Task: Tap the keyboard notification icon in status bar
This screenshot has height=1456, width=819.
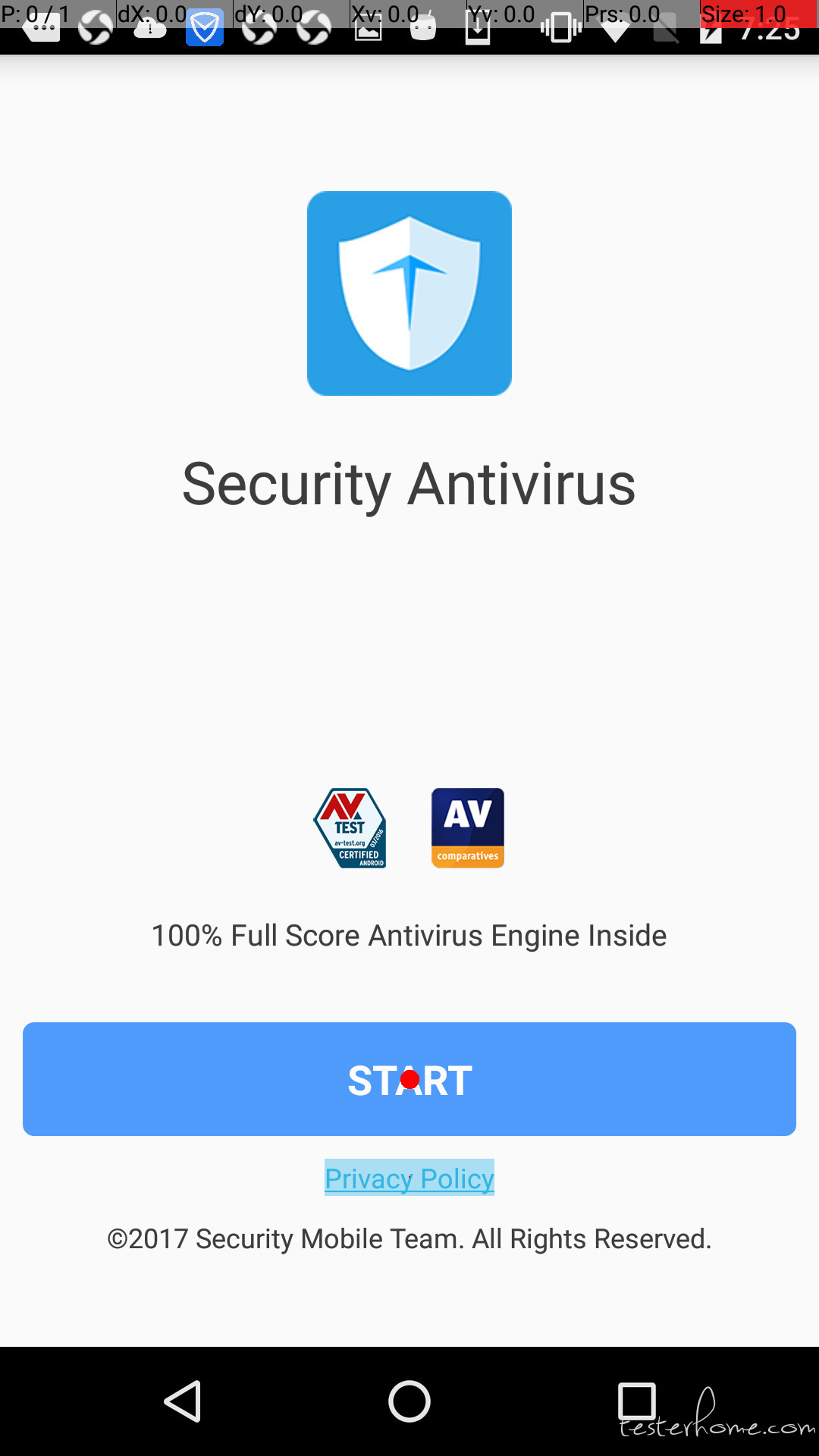Action: click(x=41, y=28)
